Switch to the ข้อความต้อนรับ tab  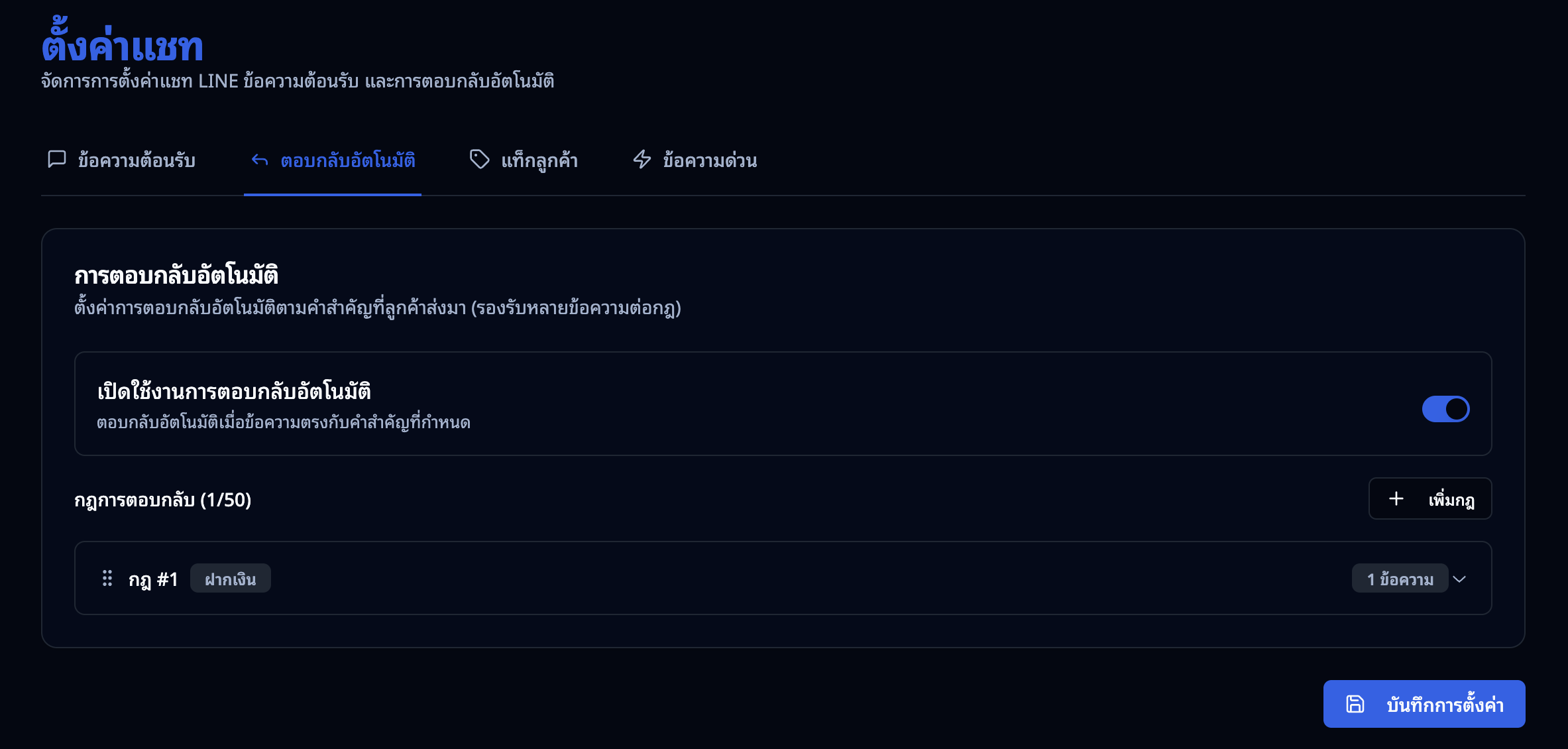(136, 160)
